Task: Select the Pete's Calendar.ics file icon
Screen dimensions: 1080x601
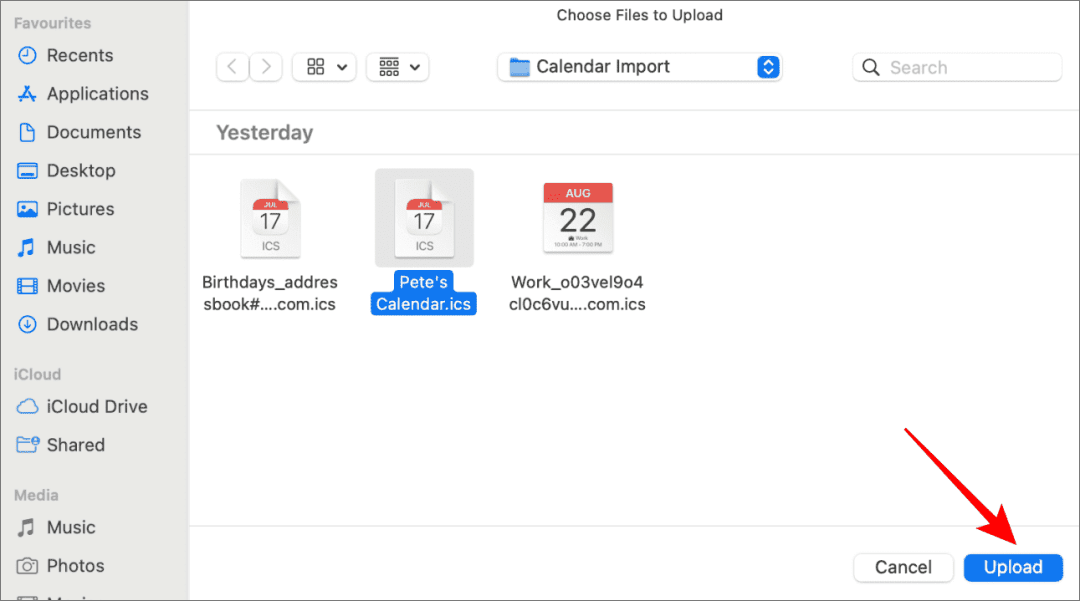Action: [x=424, y=219]
